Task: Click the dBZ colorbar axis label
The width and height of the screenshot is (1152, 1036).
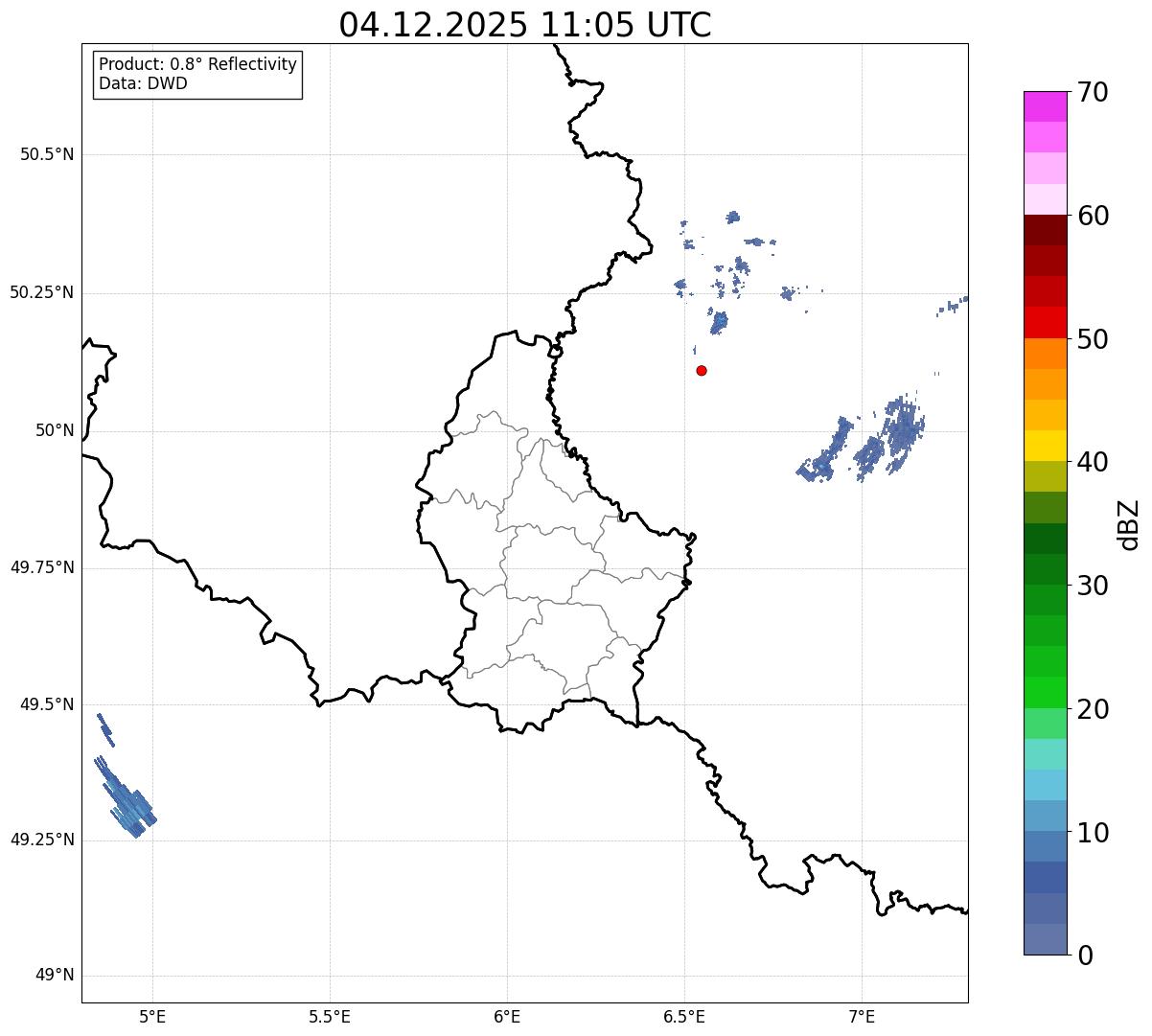Action: pyautogui.click(x=1129, y=523)
